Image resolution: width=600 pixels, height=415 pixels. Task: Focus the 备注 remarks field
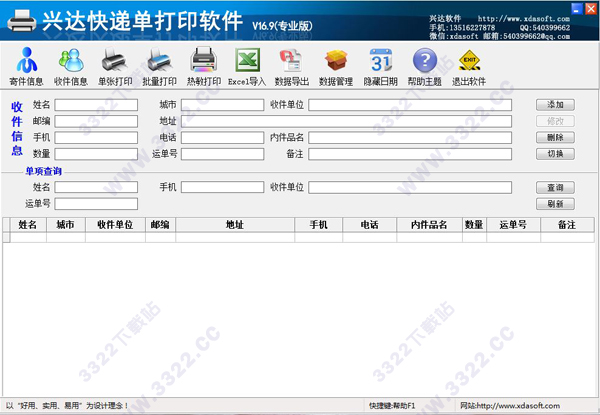point(410,154)
